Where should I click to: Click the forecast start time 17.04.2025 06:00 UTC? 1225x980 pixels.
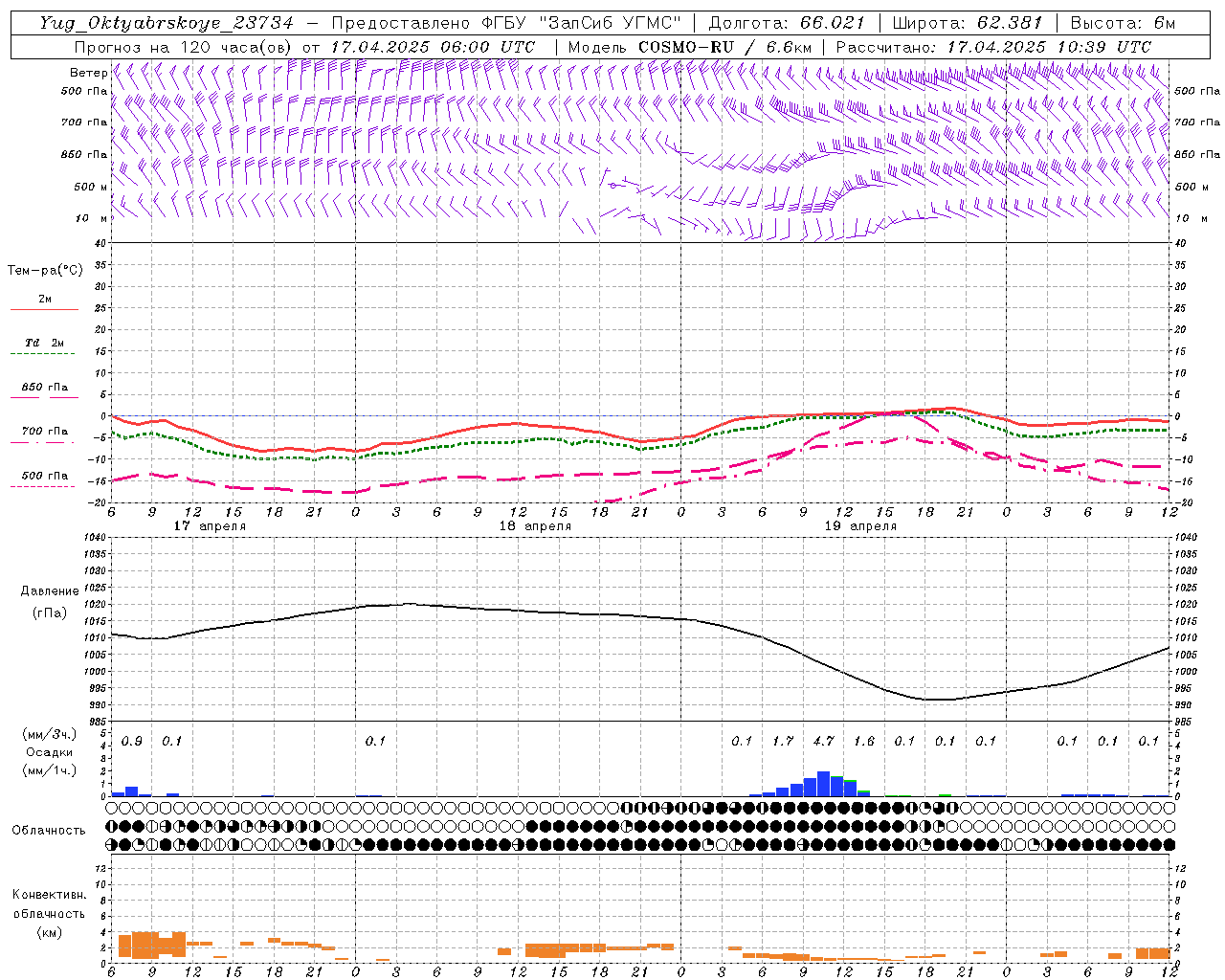[433, 47]
